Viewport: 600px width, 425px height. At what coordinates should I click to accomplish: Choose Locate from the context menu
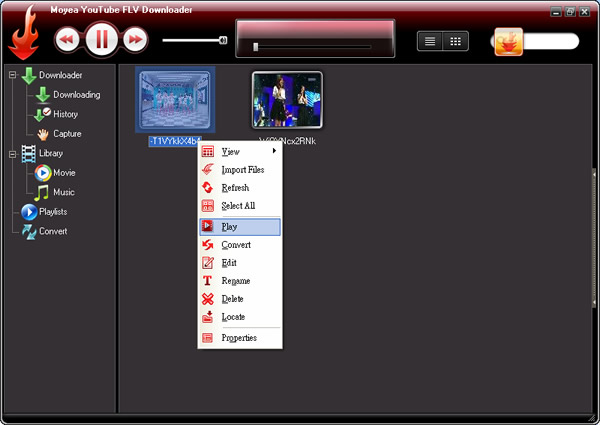240,316
